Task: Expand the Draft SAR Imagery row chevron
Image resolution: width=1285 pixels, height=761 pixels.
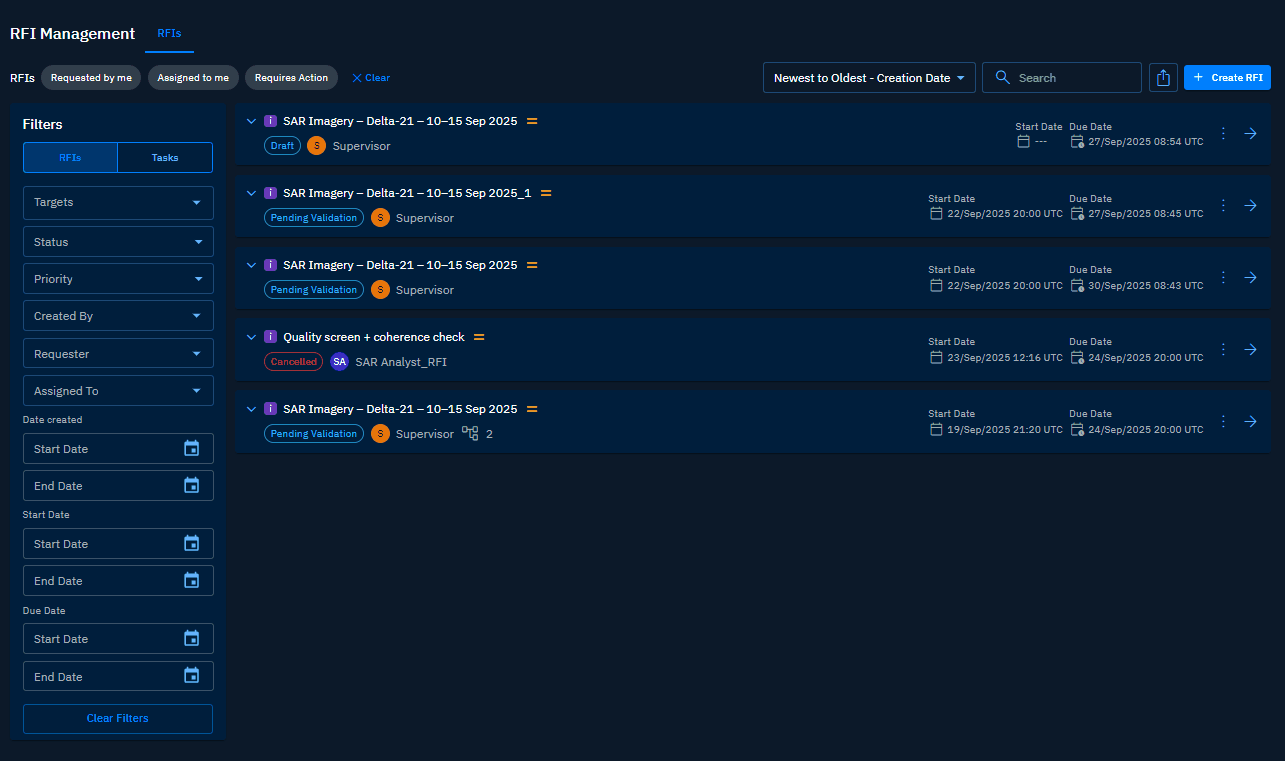Action: coord(251,121)
